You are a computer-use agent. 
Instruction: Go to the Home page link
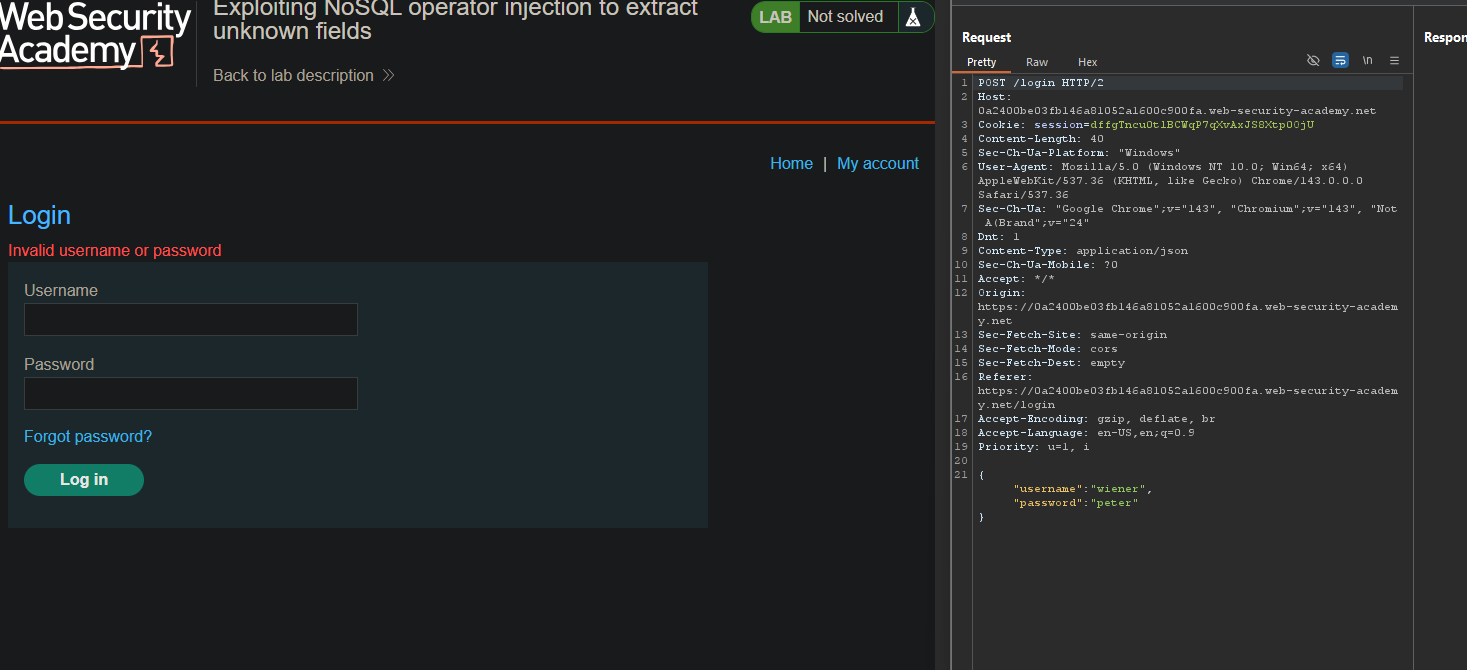pos(791,164)
